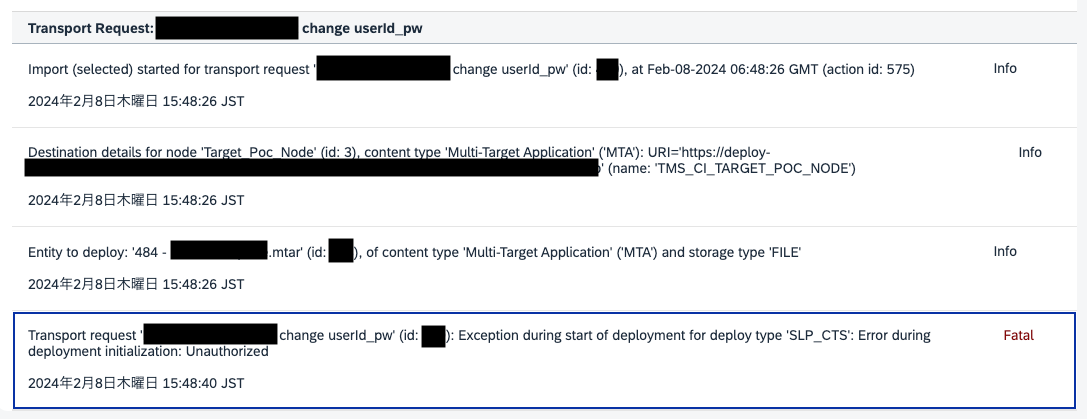The image size is (1087, 419).
Task: Open the 'Entity to deploy' log entry
Action: pos(544,268)
